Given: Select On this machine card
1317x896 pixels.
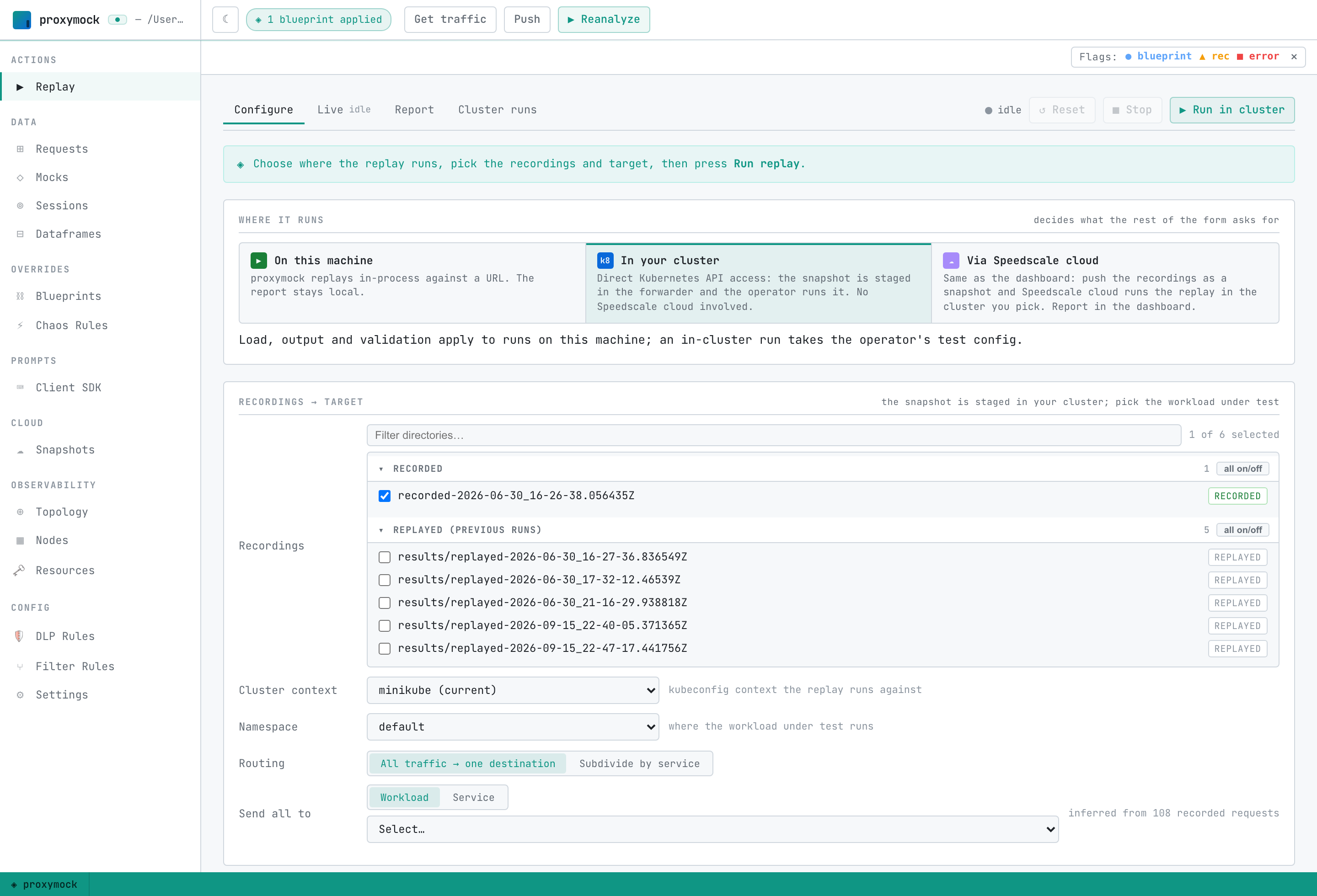Looking at the screenshot, I should point(412,283).
